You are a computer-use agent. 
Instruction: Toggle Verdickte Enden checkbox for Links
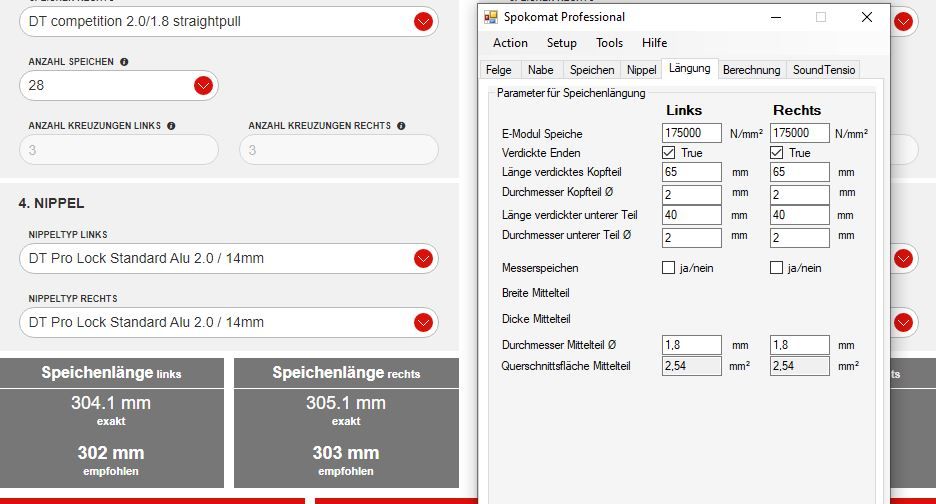[669, 153]
